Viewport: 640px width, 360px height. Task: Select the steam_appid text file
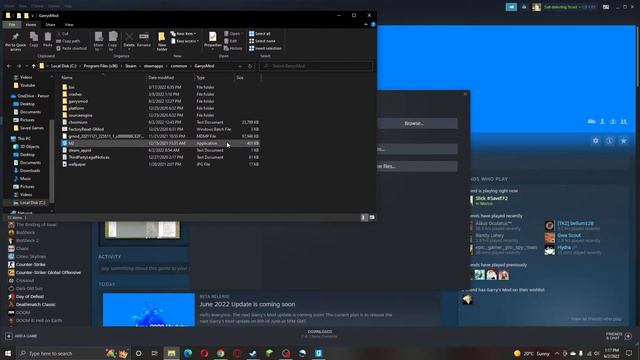(80, 150)
